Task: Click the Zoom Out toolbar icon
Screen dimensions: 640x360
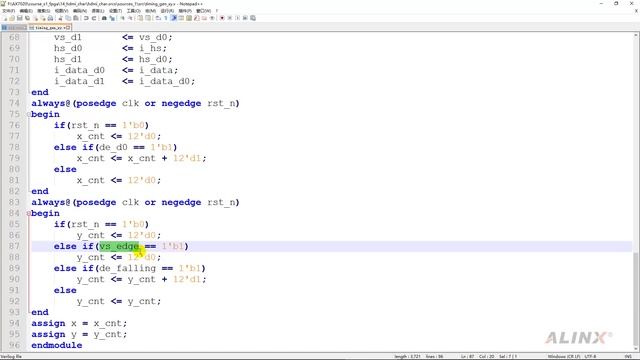Action: (130, 18)
